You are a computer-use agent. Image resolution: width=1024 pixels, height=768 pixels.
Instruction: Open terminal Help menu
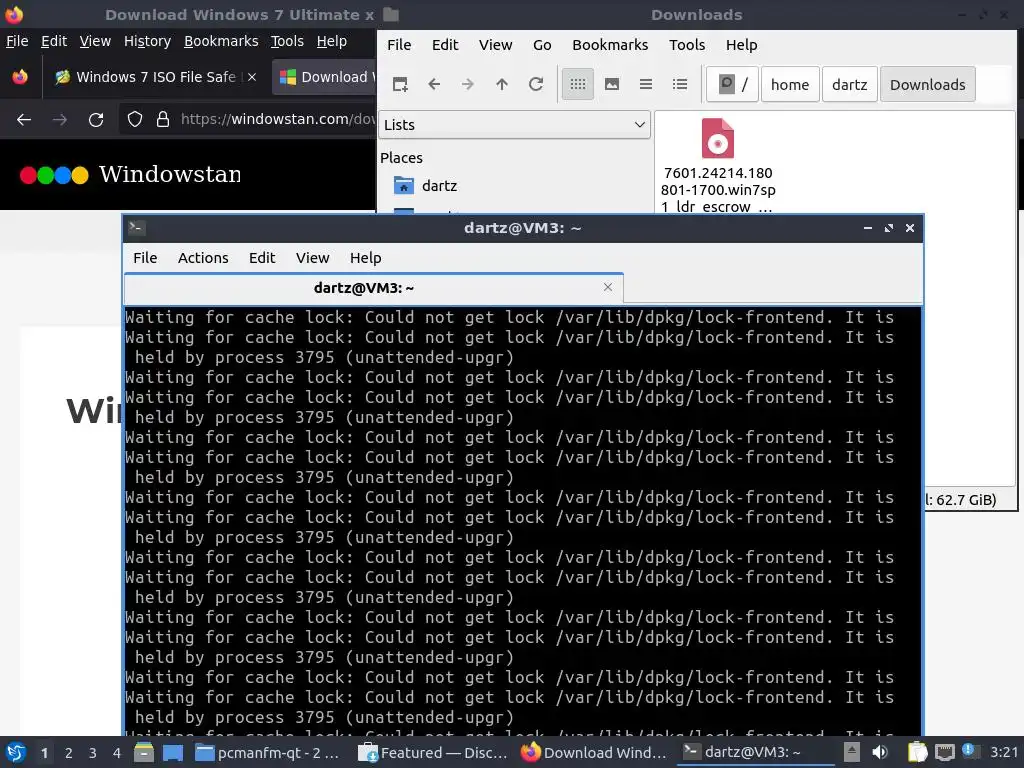[x=365, y=258]
